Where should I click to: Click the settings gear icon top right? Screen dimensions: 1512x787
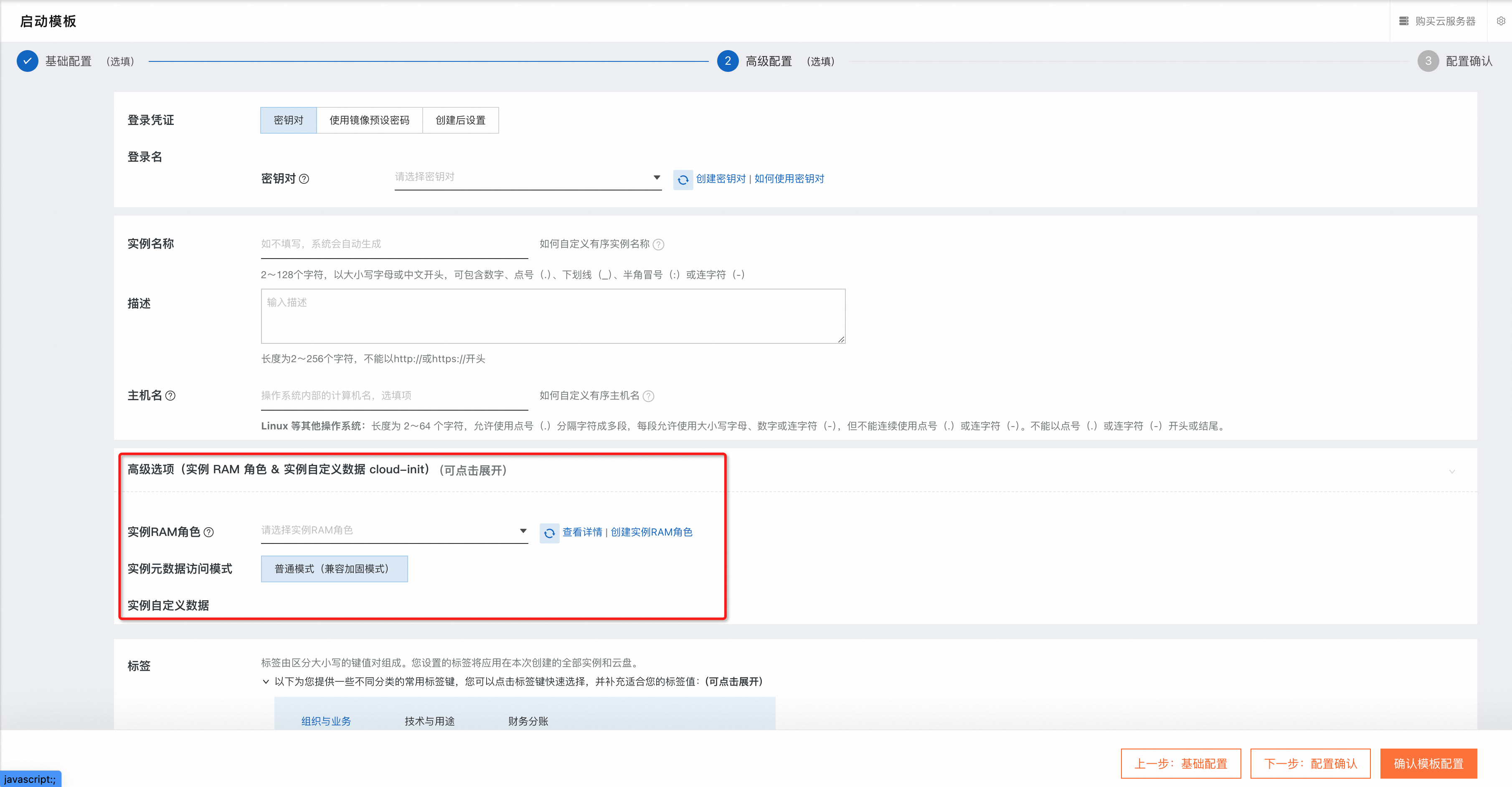[x=1500, y=21]
